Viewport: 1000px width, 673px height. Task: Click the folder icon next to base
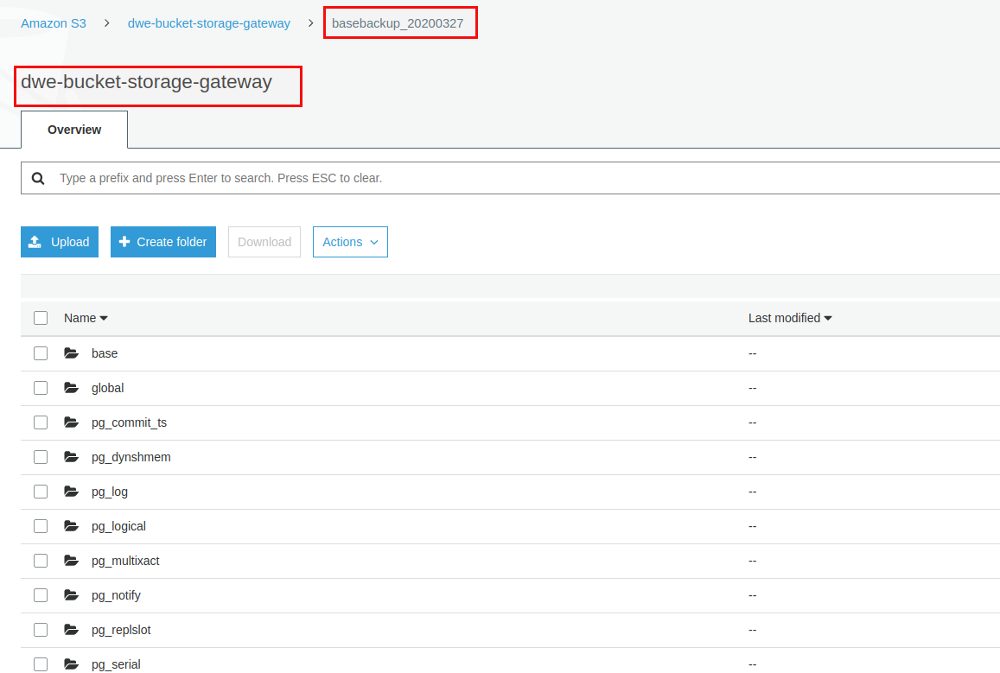tap(71, 353)
